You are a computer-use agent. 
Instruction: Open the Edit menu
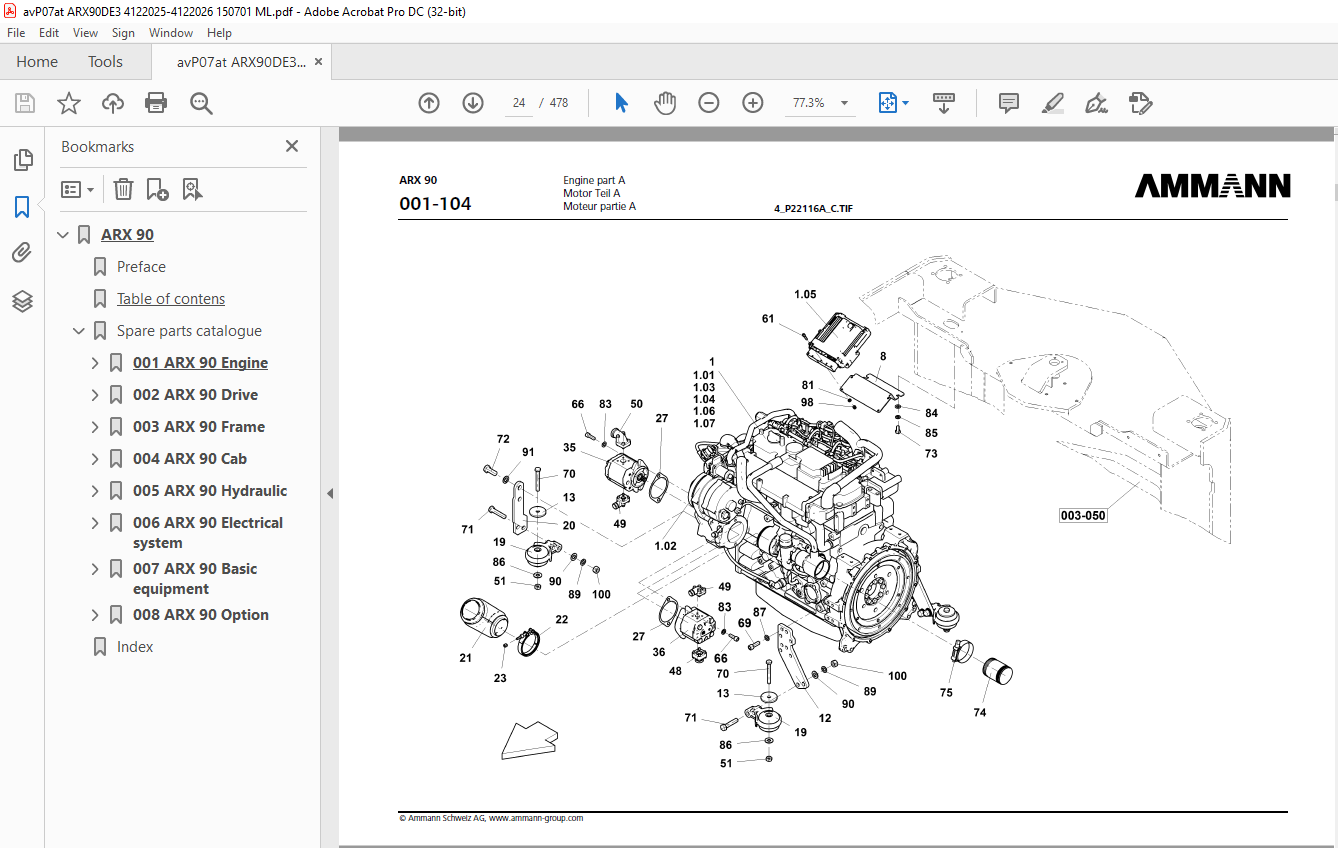49,33
